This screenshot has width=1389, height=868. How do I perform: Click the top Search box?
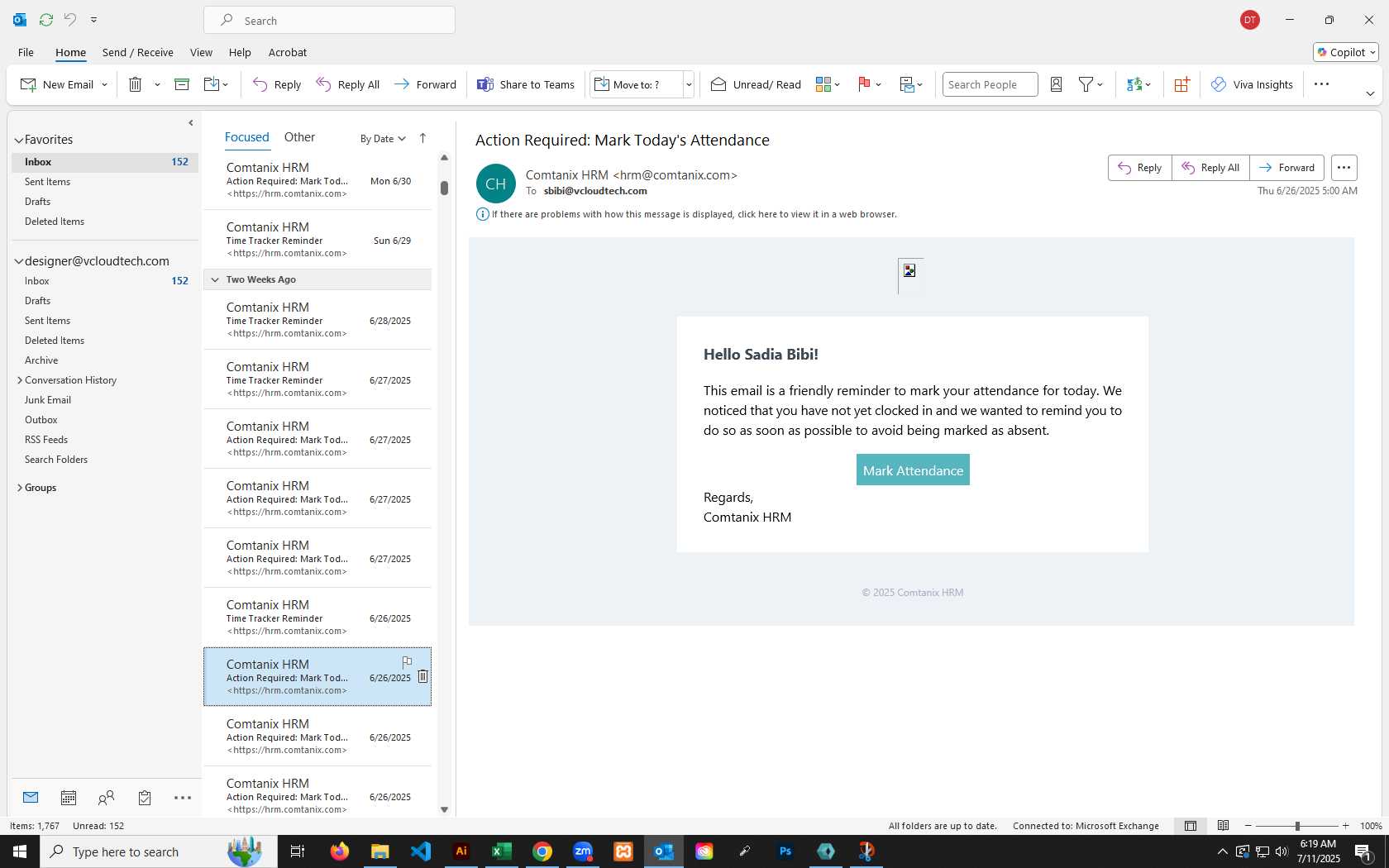tap(329, 20)
